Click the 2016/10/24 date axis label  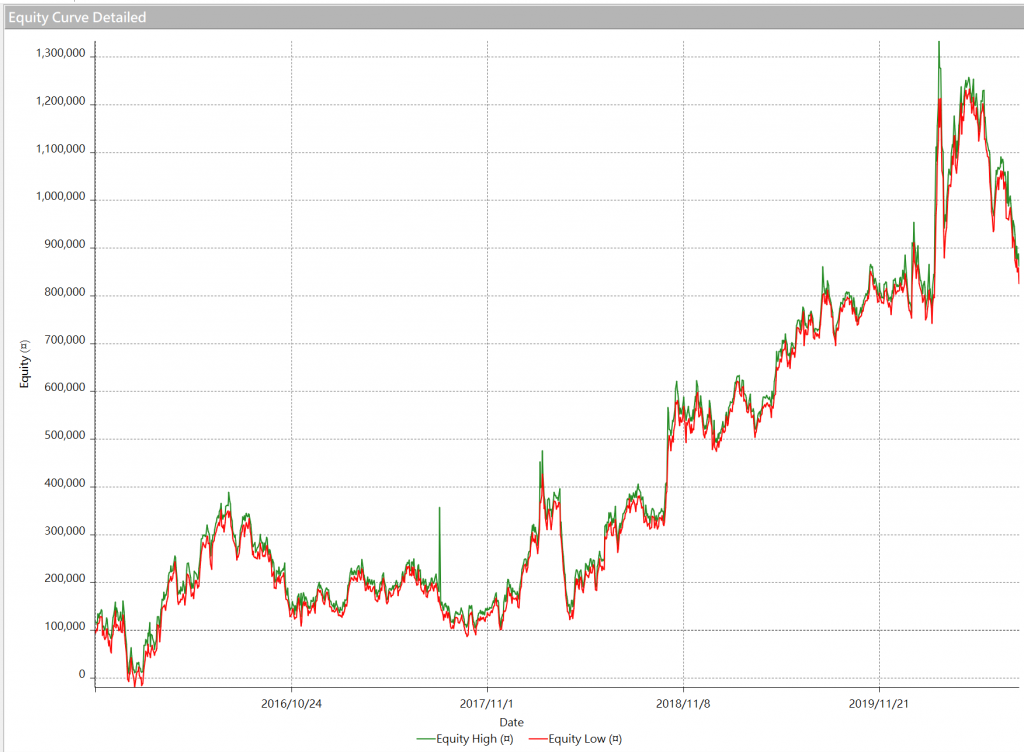point(291,703)
